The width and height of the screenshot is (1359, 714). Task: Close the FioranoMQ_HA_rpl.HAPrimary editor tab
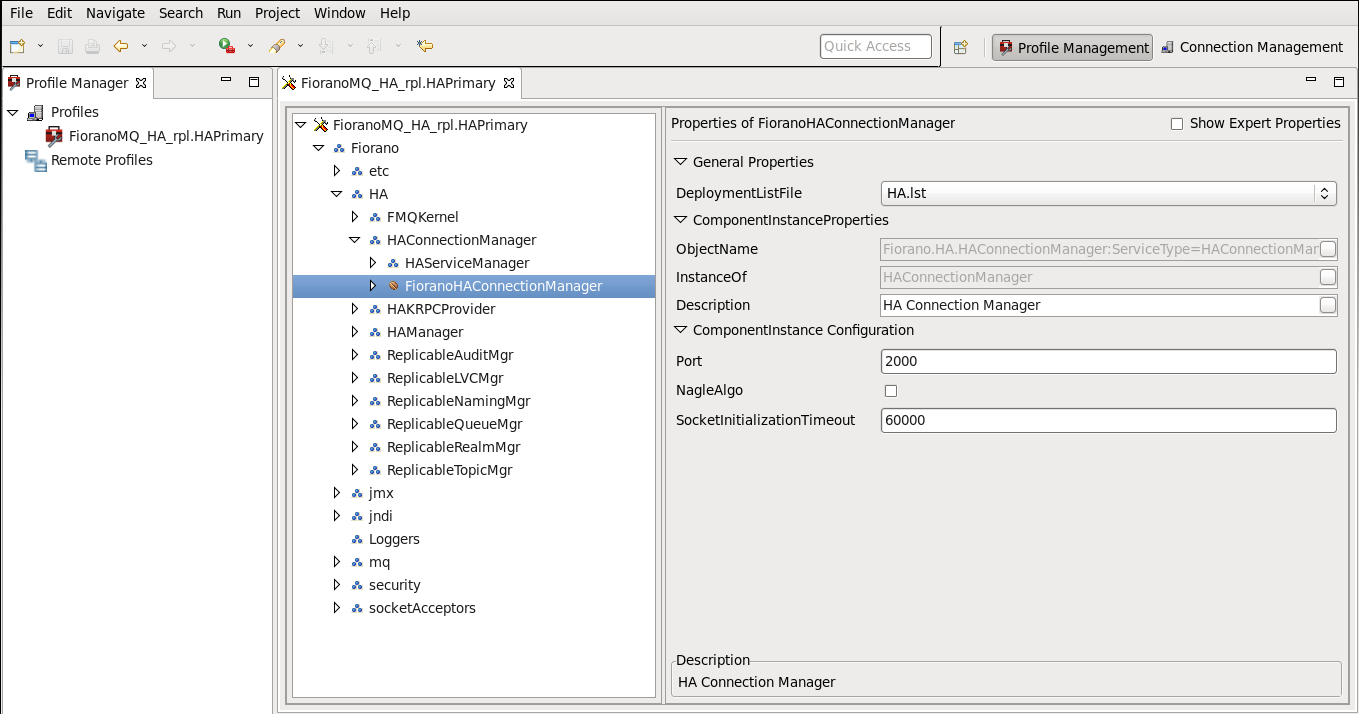tap(509, 83)
